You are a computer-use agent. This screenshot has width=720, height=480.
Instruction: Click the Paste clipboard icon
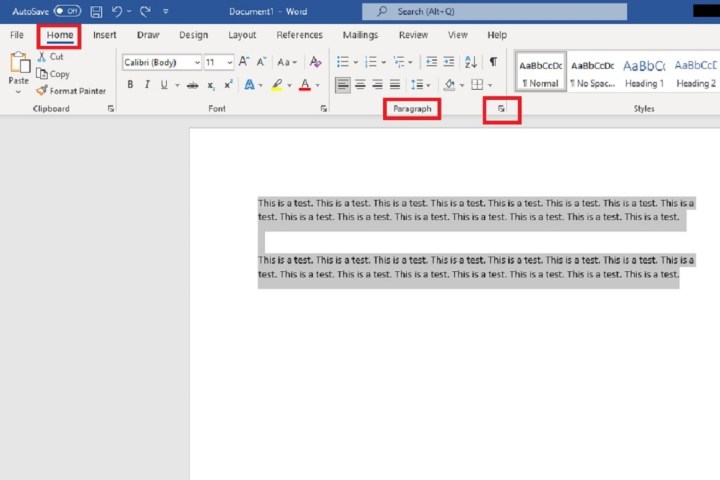[x=19, y=62]
